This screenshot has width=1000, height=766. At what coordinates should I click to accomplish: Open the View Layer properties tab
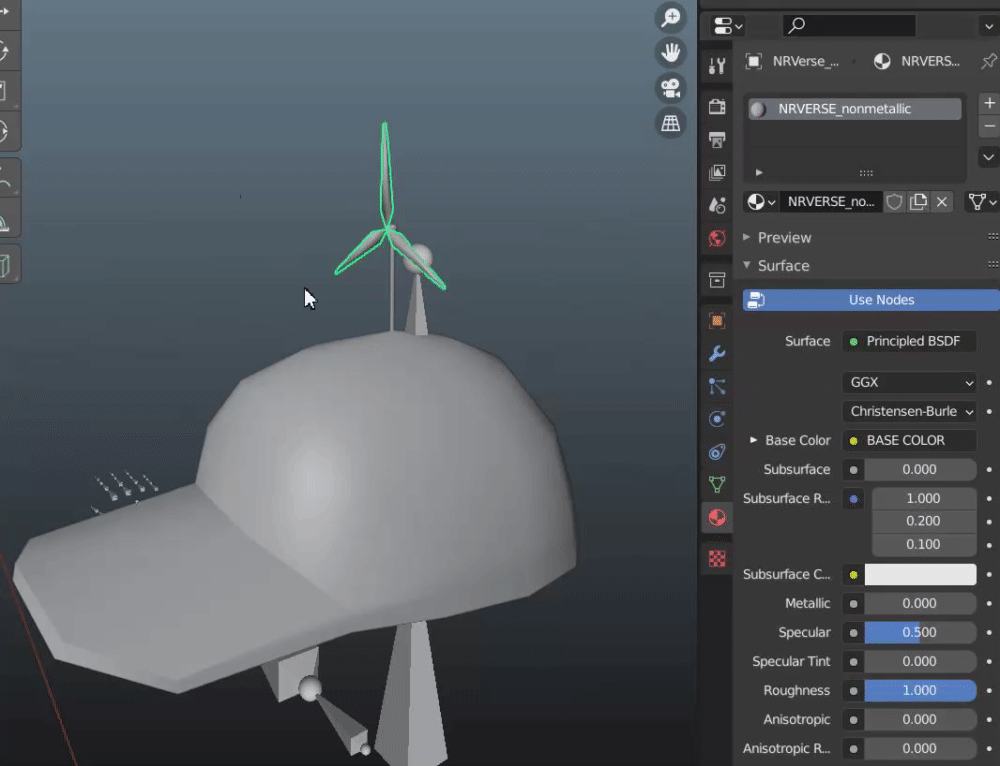pos(717,172)
